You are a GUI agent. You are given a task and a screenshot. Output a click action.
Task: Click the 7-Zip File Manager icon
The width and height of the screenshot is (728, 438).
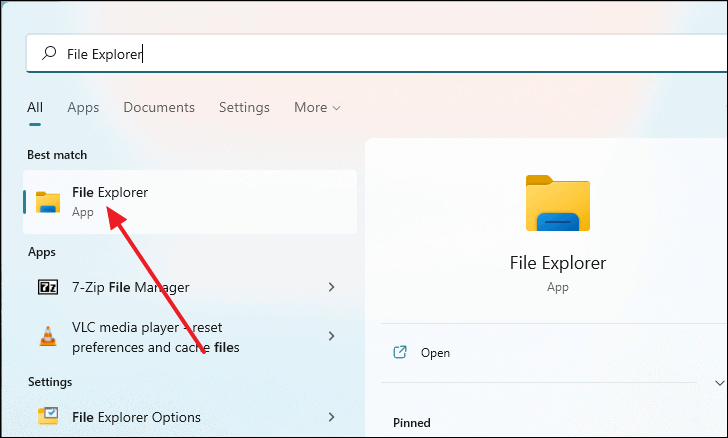click(48, 288)
